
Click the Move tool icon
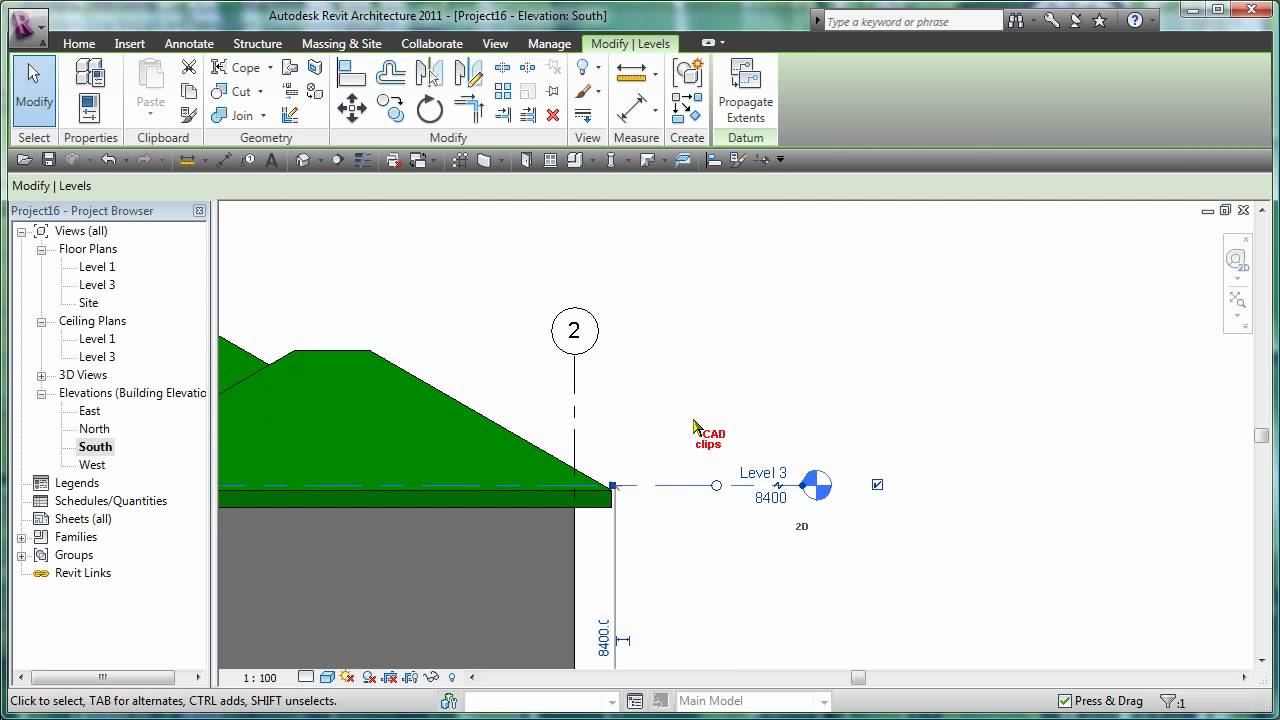tap(351, 108)
